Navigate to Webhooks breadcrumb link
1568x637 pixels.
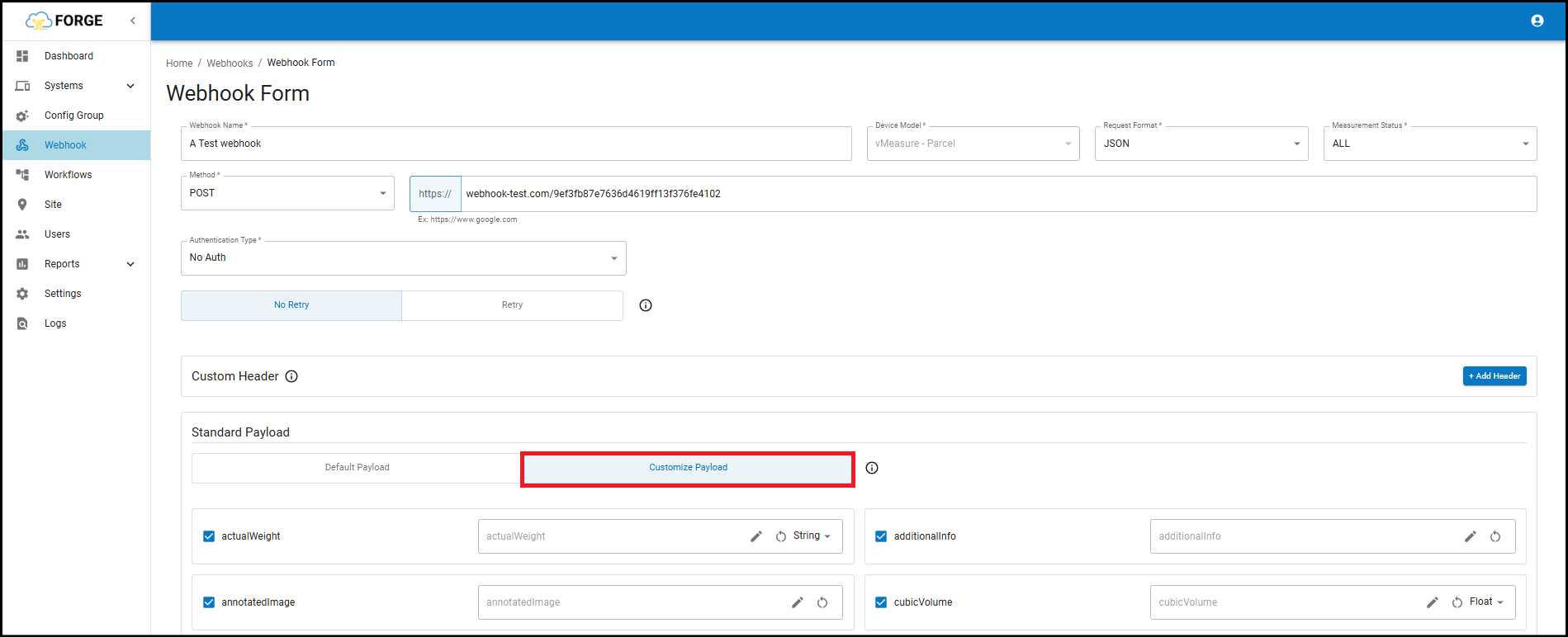[230, 64]
